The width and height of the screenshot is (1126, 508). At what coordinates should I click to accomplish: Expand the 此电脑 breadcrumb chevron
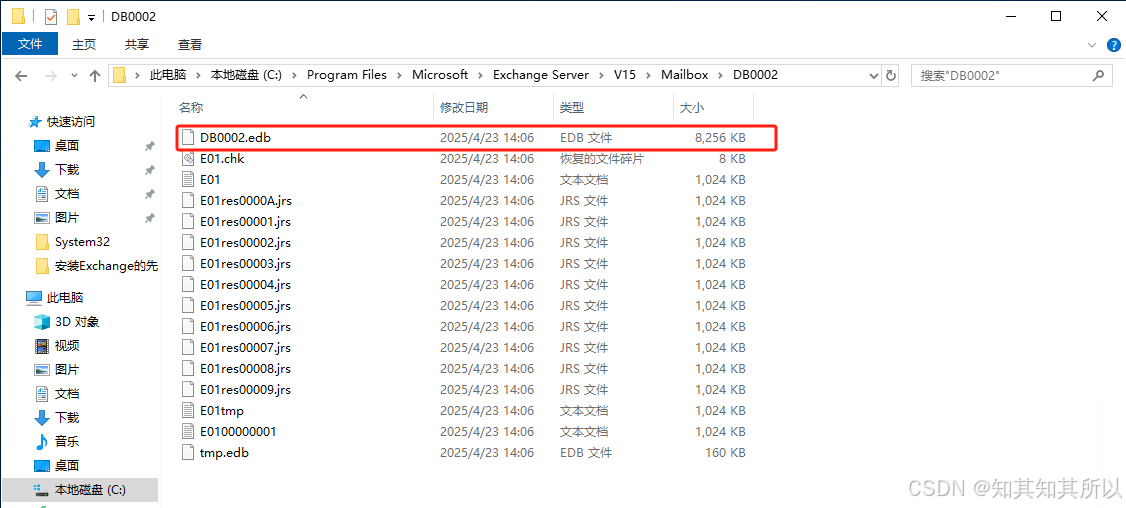pos(198,75)
